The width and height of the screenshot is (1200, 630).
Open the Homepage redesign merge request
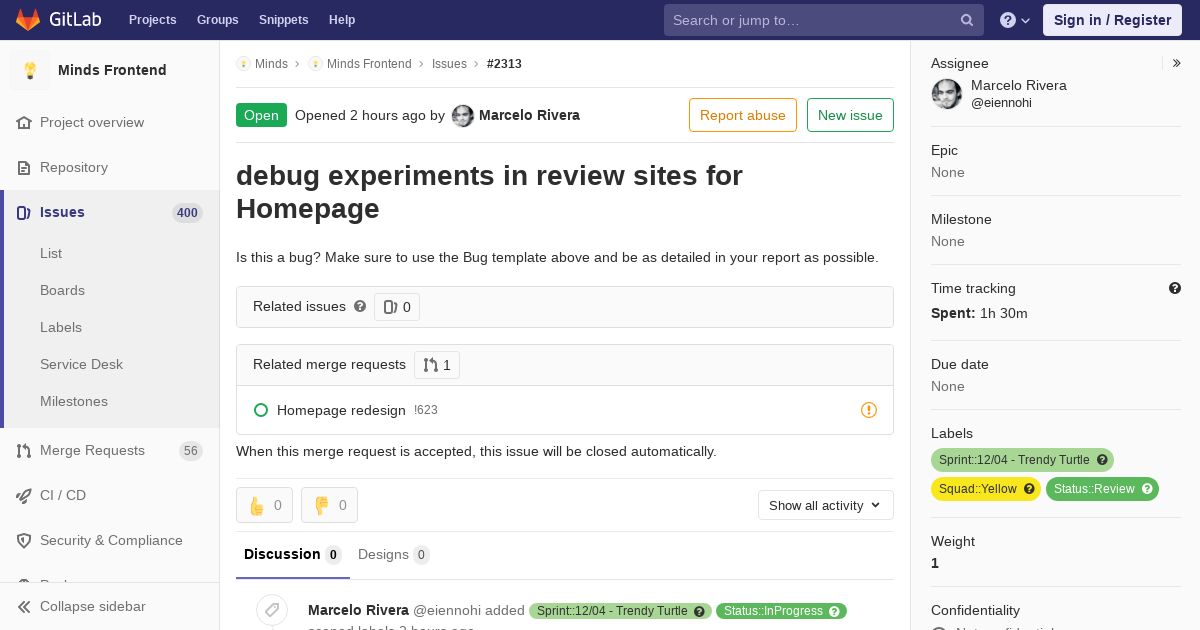pyautogui.click(x=341, y=410)
